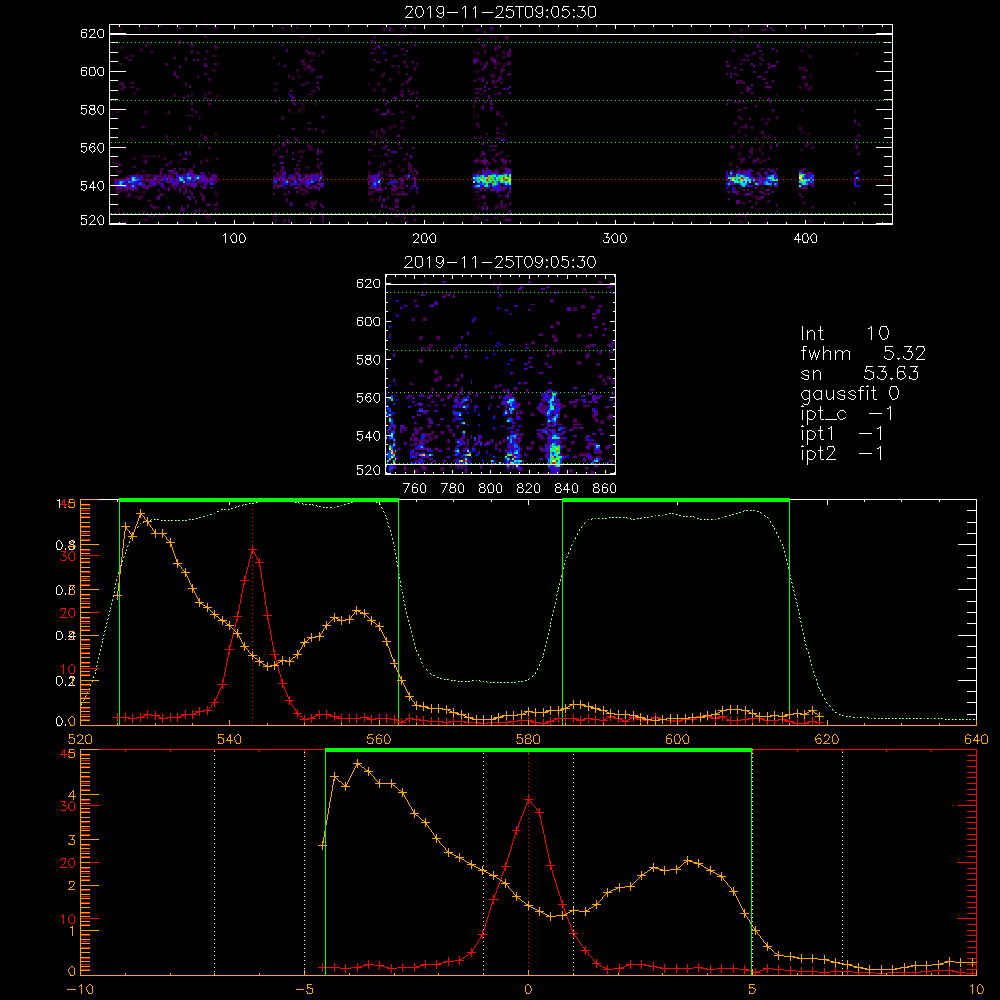Click x-axis label 100 under top spectrogram

coord(234,239)
